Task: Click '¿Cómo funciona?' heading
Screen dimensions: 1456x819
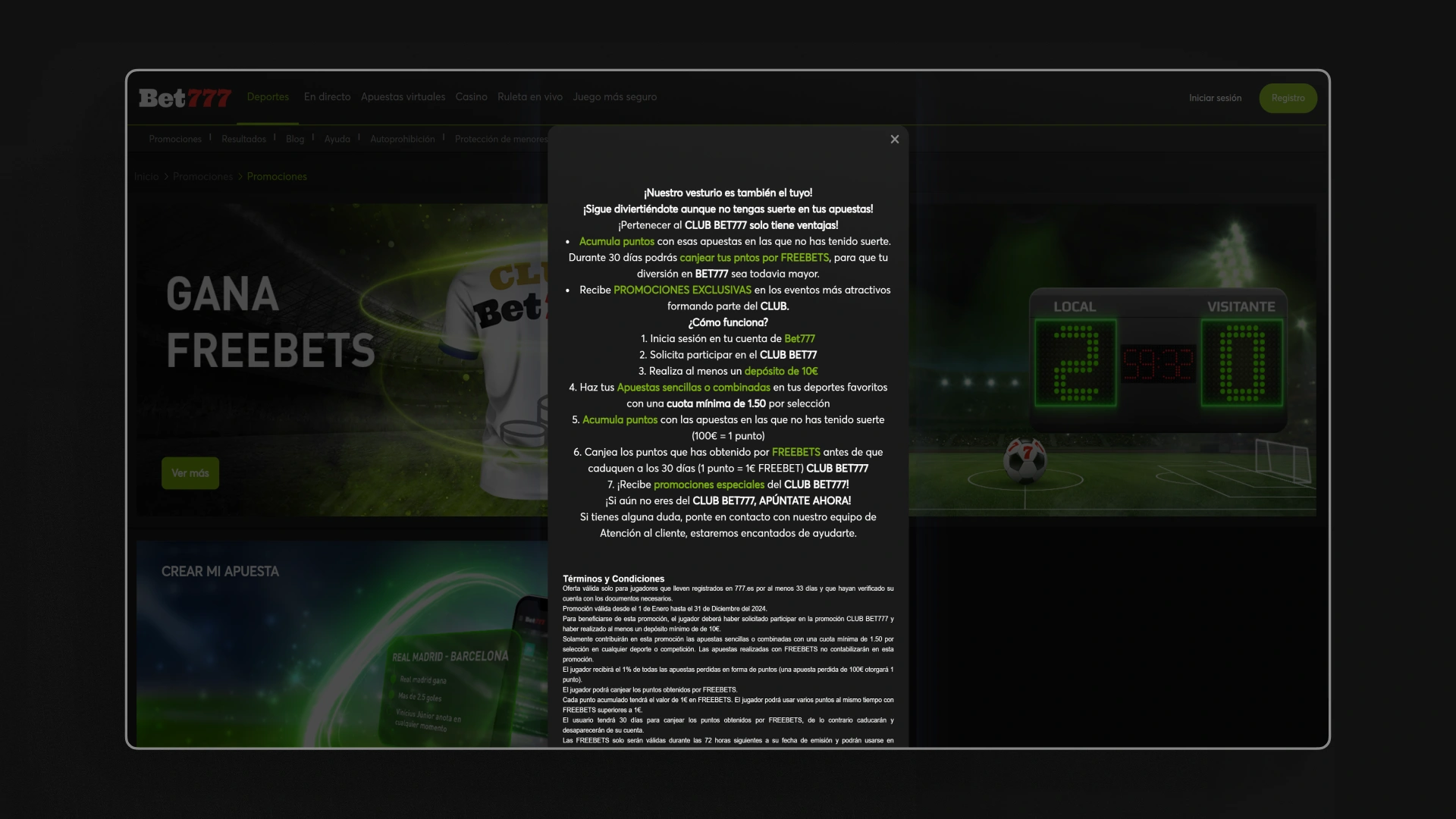Action: 728,323
